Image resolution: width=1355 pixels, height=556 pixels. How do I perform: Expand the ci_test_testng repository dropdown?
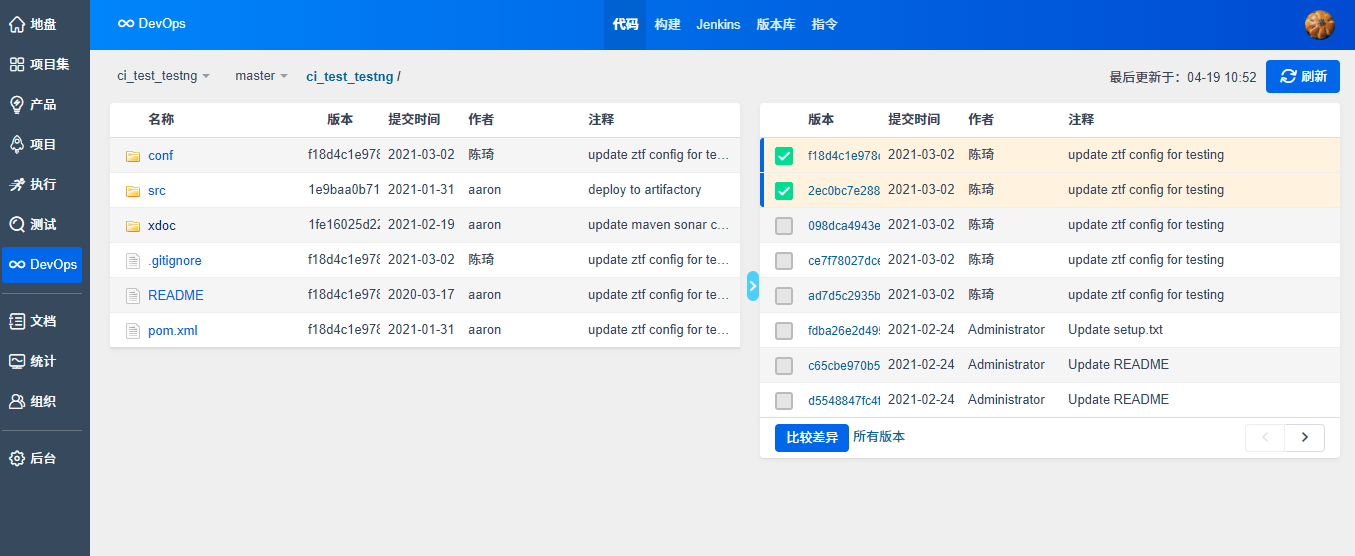click(163, 76)
